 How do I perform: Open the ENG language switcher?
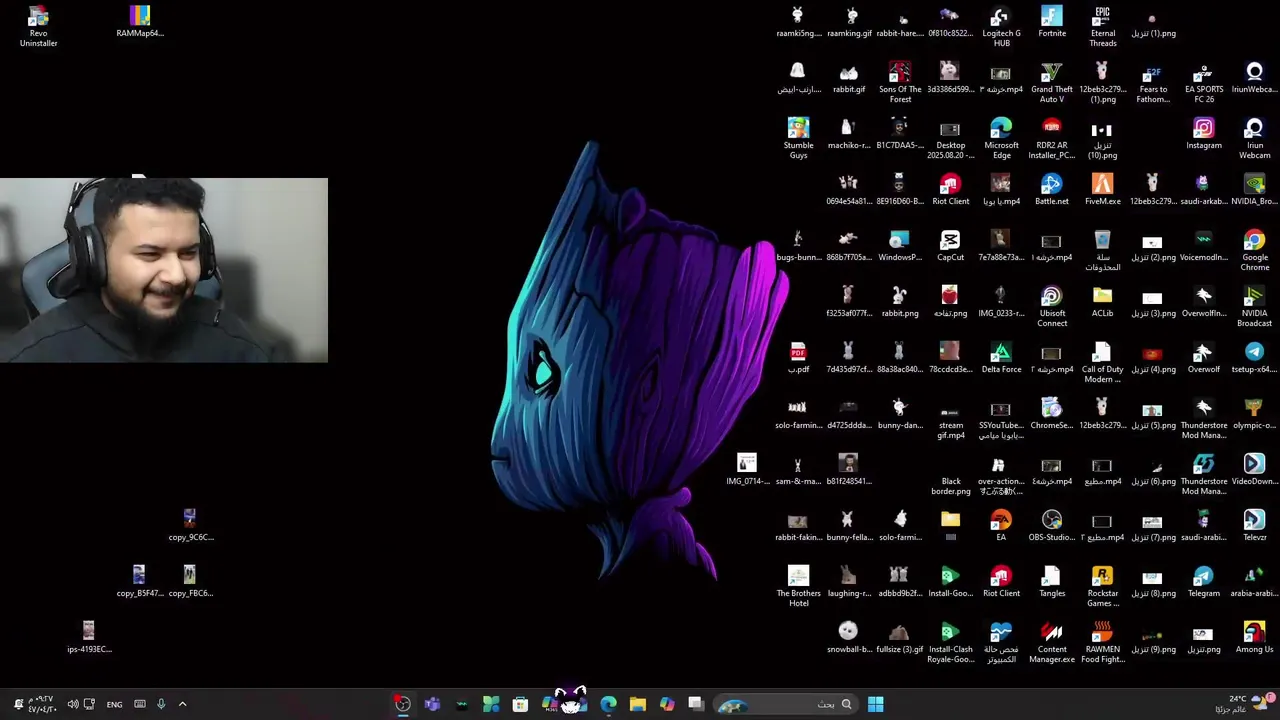click(114, 704)
